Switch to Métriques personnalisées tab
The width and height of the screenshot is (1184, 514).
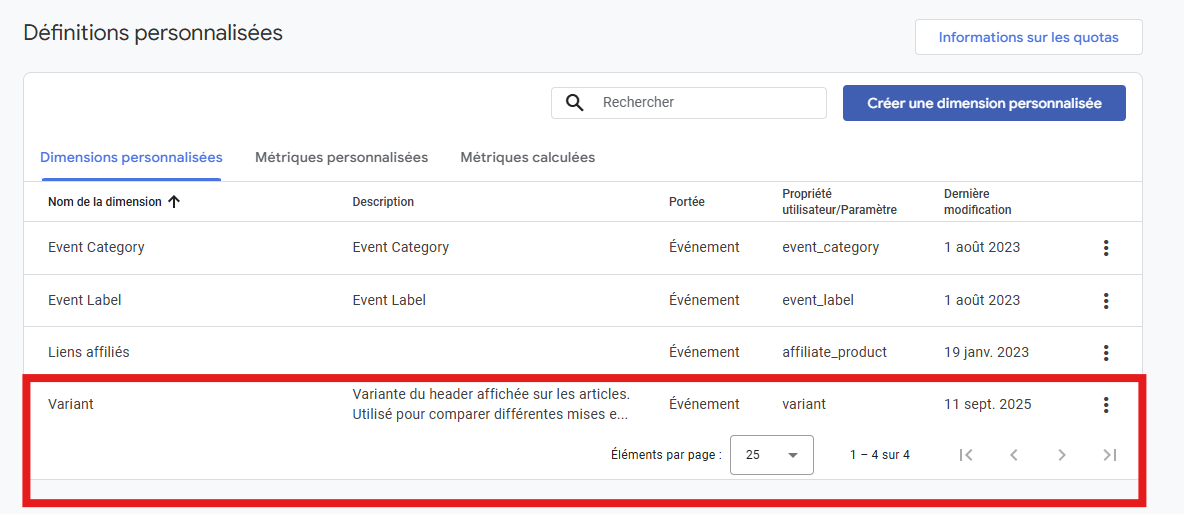pos(341,158)
